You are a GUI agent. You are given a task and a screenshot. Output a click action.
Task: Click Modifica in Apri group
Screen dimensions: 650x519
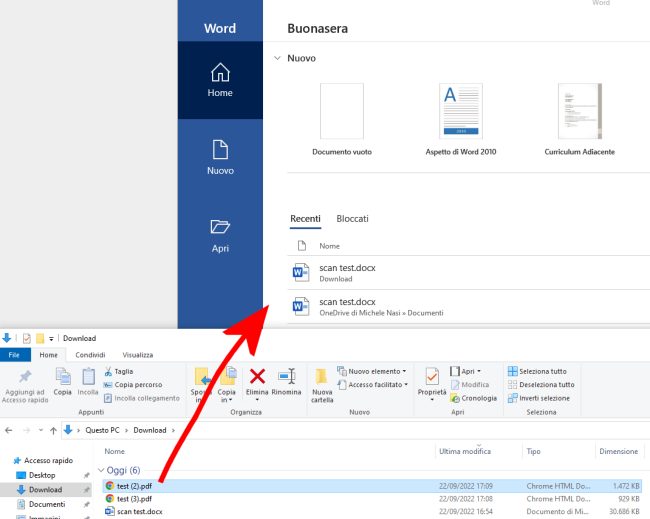470,385
